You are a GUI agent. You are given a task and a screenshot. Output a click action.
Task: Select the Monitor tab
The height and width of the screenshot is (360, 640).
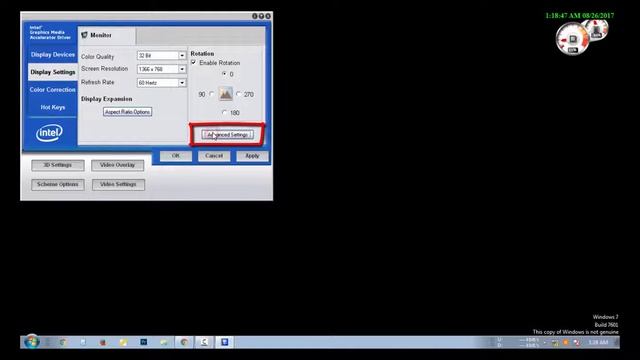pyautogui.click(x=107, y=36)
